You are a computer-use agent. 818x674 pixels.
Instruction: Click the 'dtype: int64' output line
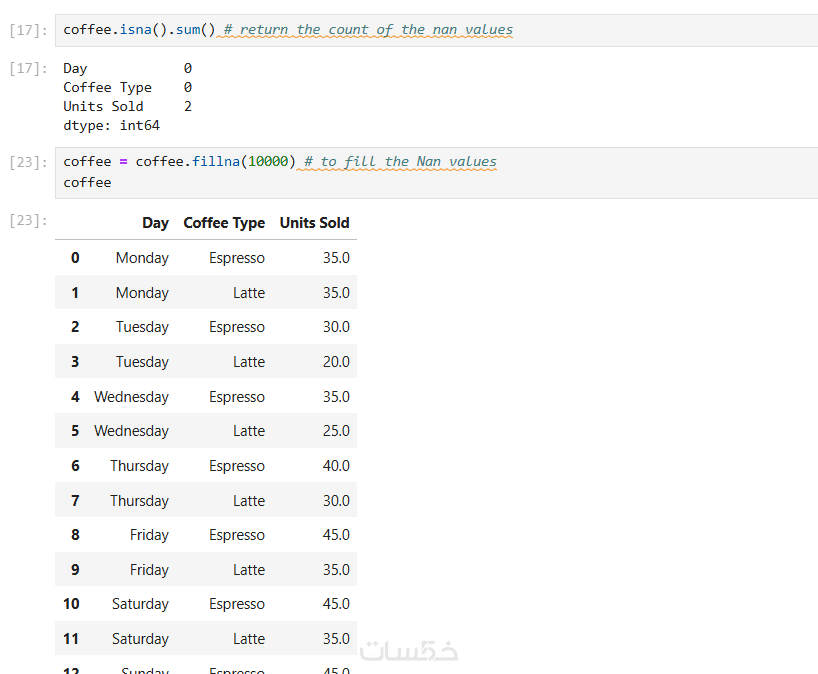[x=111, y=126]
